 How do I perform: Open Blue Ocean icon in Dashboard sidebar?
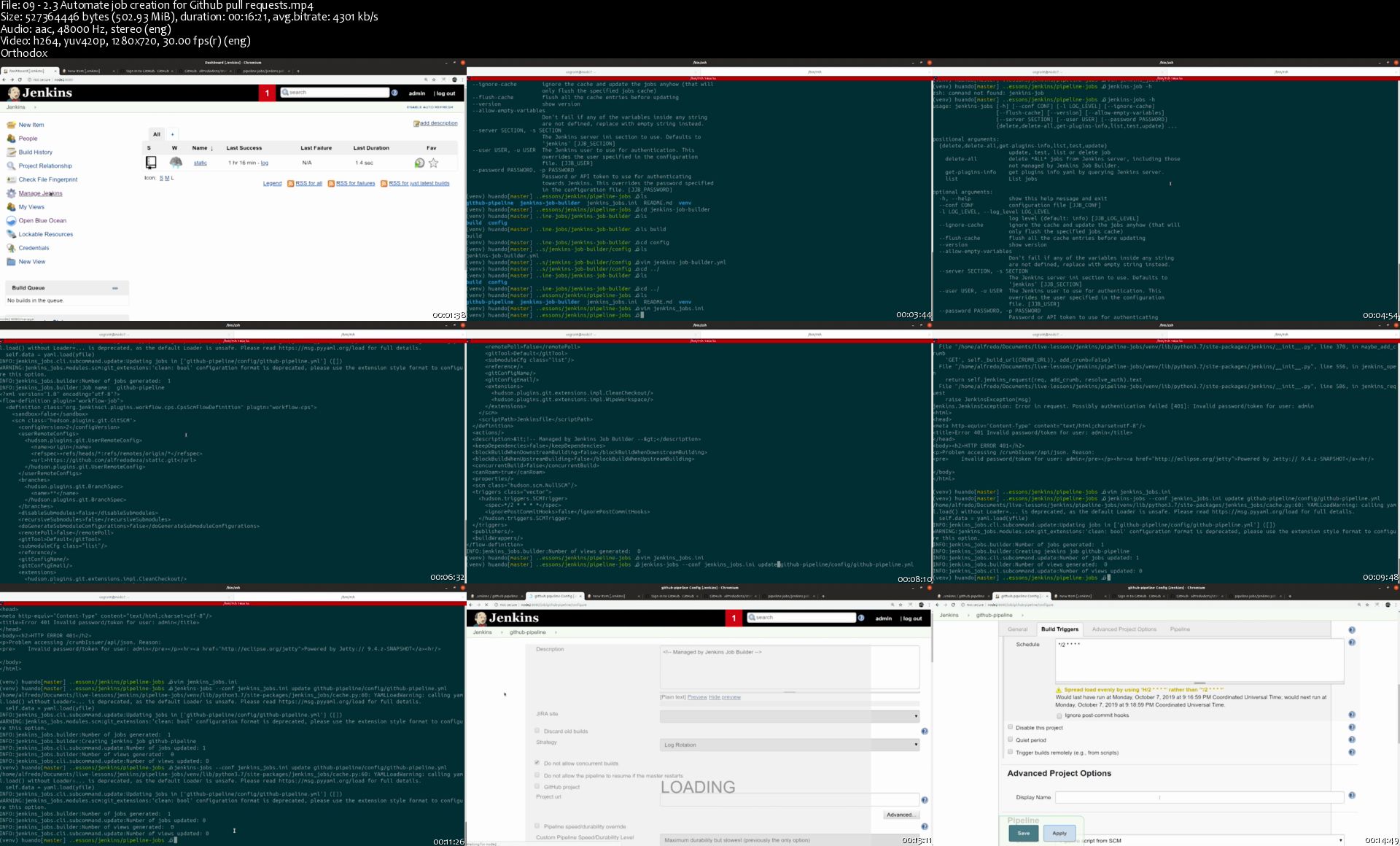(x=11, y=220)
